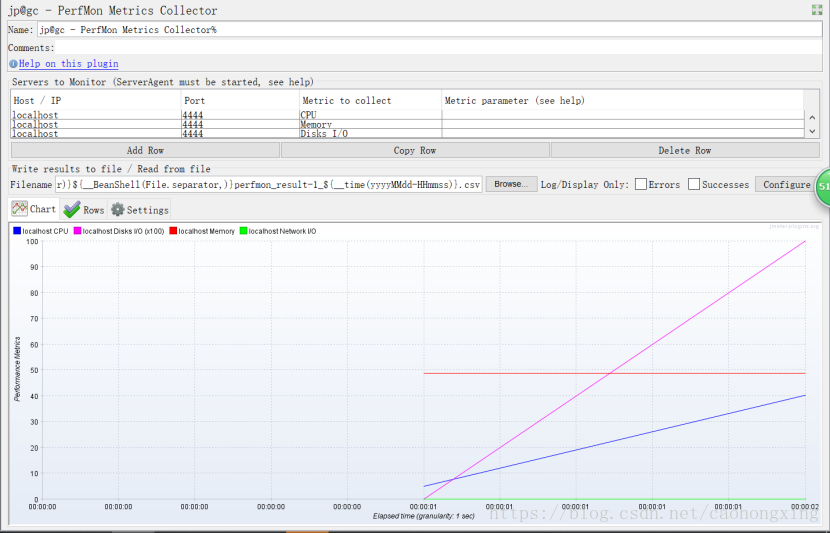Click the Performance Metrics axis label

[17, 369]
